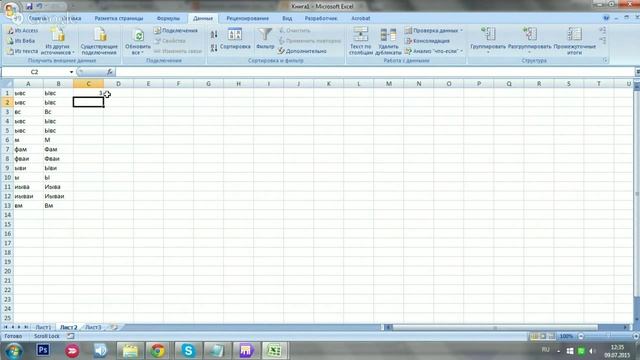The image size is (640, 360).
Task: Open the Page Layout (Разметка страницы) tab
Action: pos(119,18)
